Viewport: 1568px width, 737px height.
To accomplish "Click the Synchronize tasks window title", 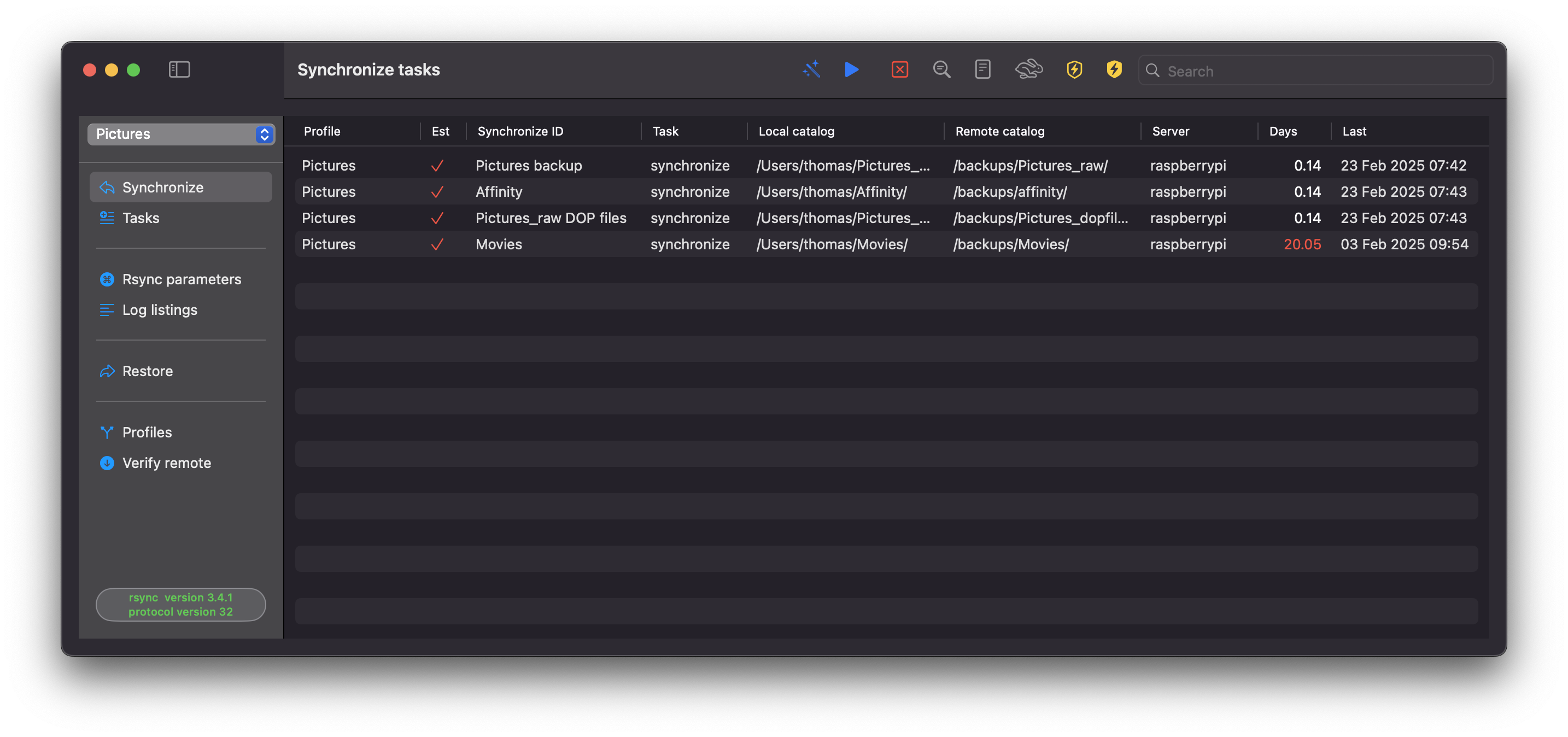I will (x=368, y=69).
